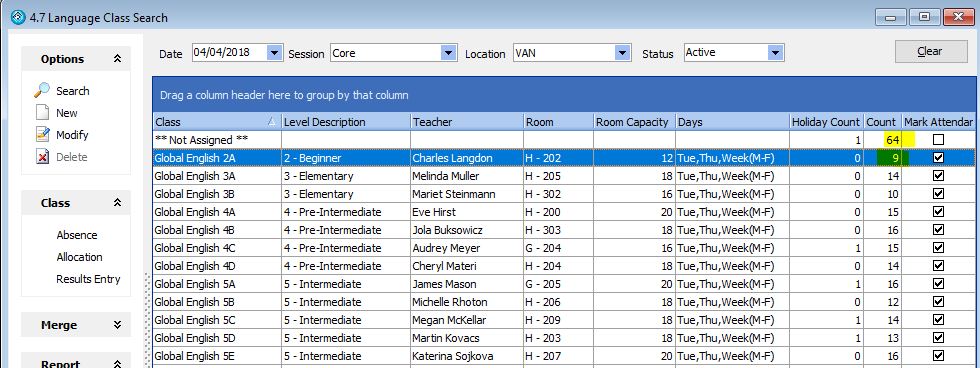
Task: Sort by the Count column header
Action: click(x=882, y=122)
